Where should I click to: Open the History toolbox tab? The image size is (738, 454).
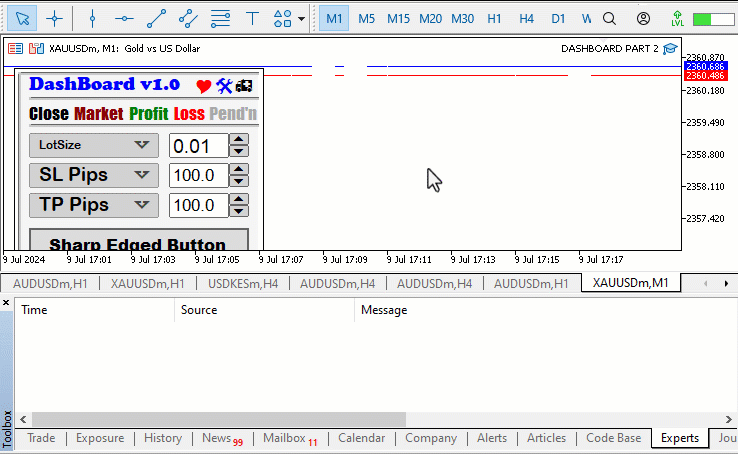pos(163,438)
